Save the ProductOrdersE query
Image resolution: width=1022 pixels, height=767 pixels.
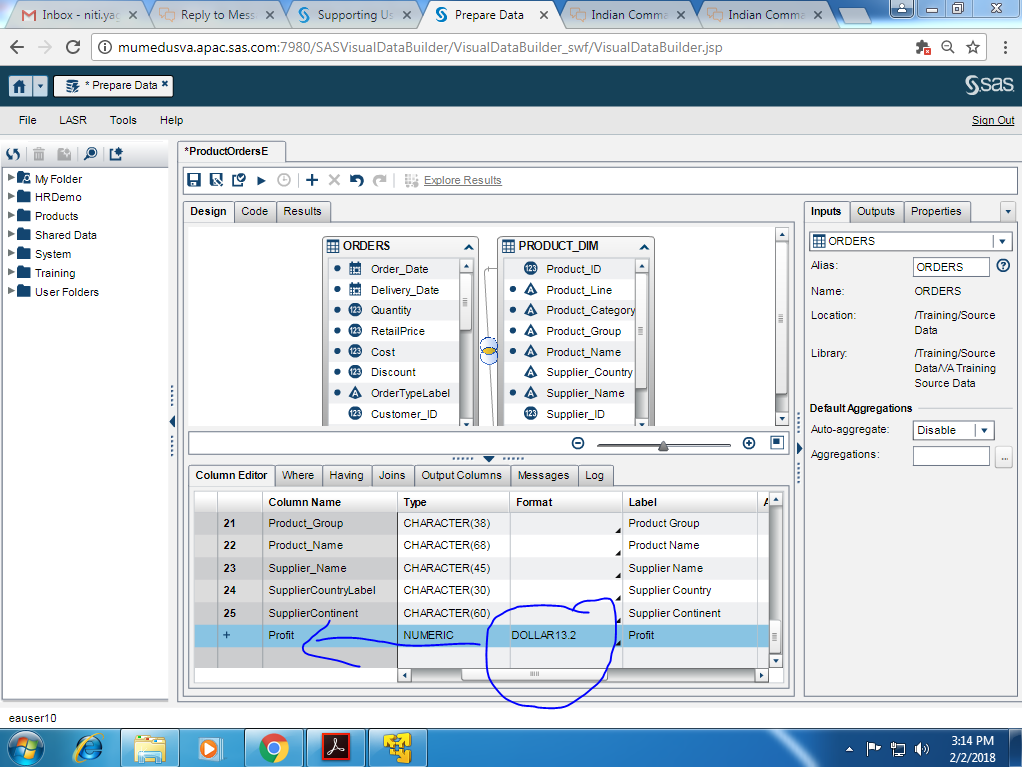(194, 180)
